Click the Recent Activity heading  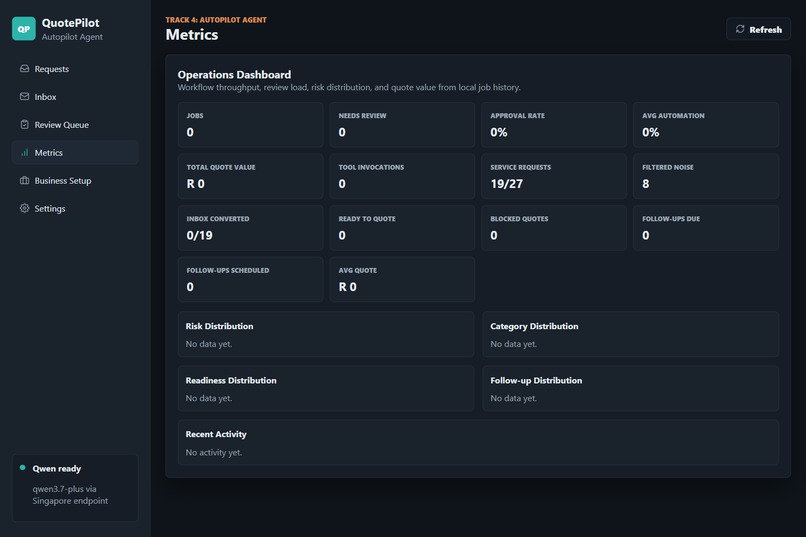216,434
